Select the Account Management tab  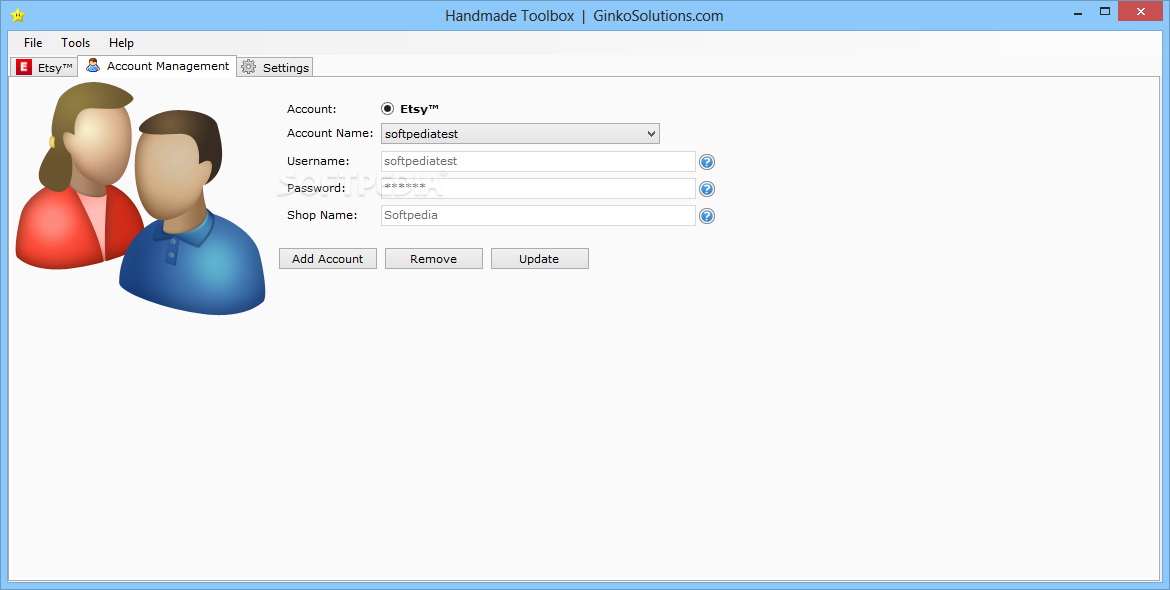[x=157, y=66]
